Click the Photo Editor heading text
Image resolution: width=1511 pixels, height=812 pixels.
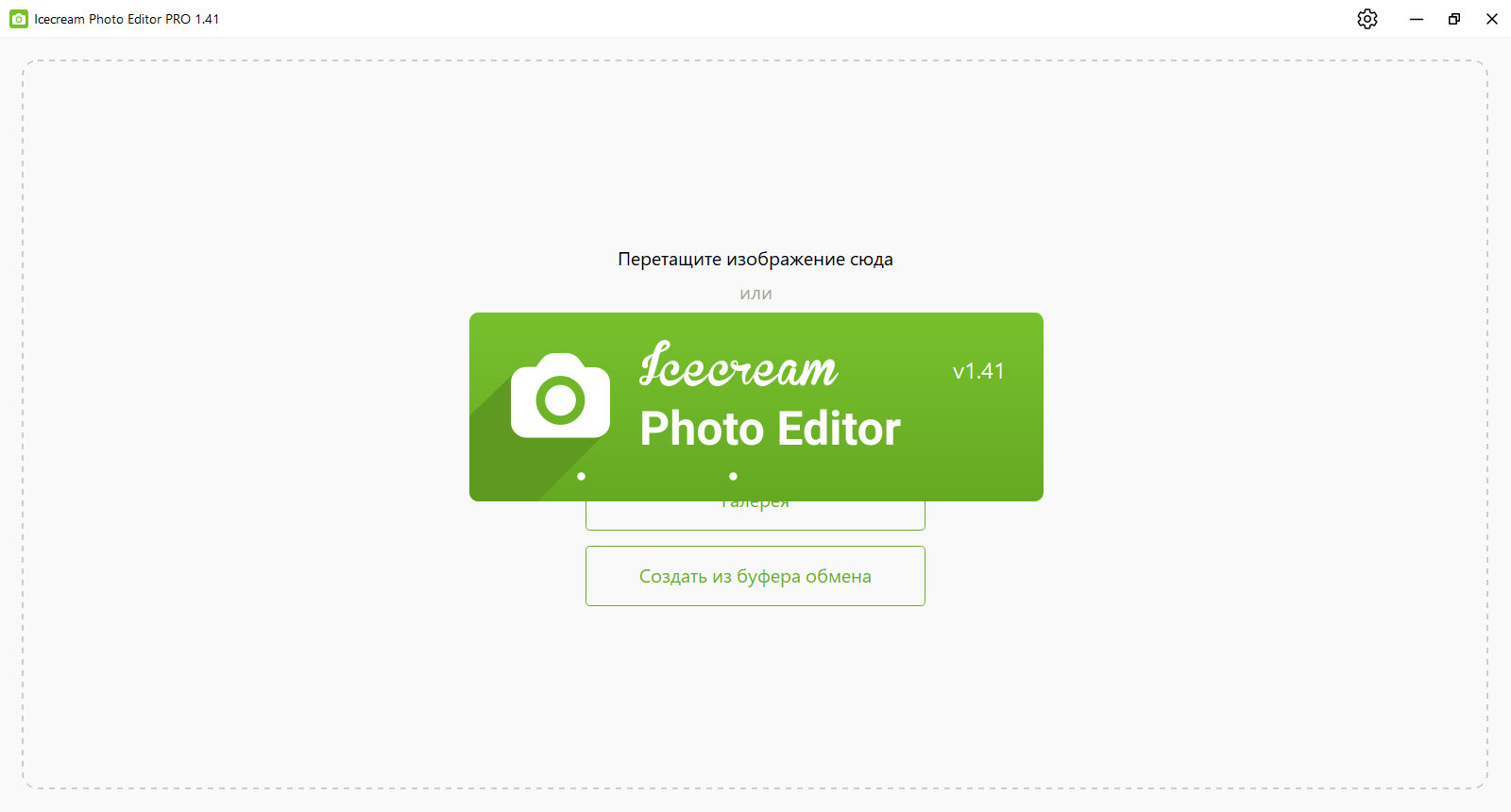coord(771,429)
